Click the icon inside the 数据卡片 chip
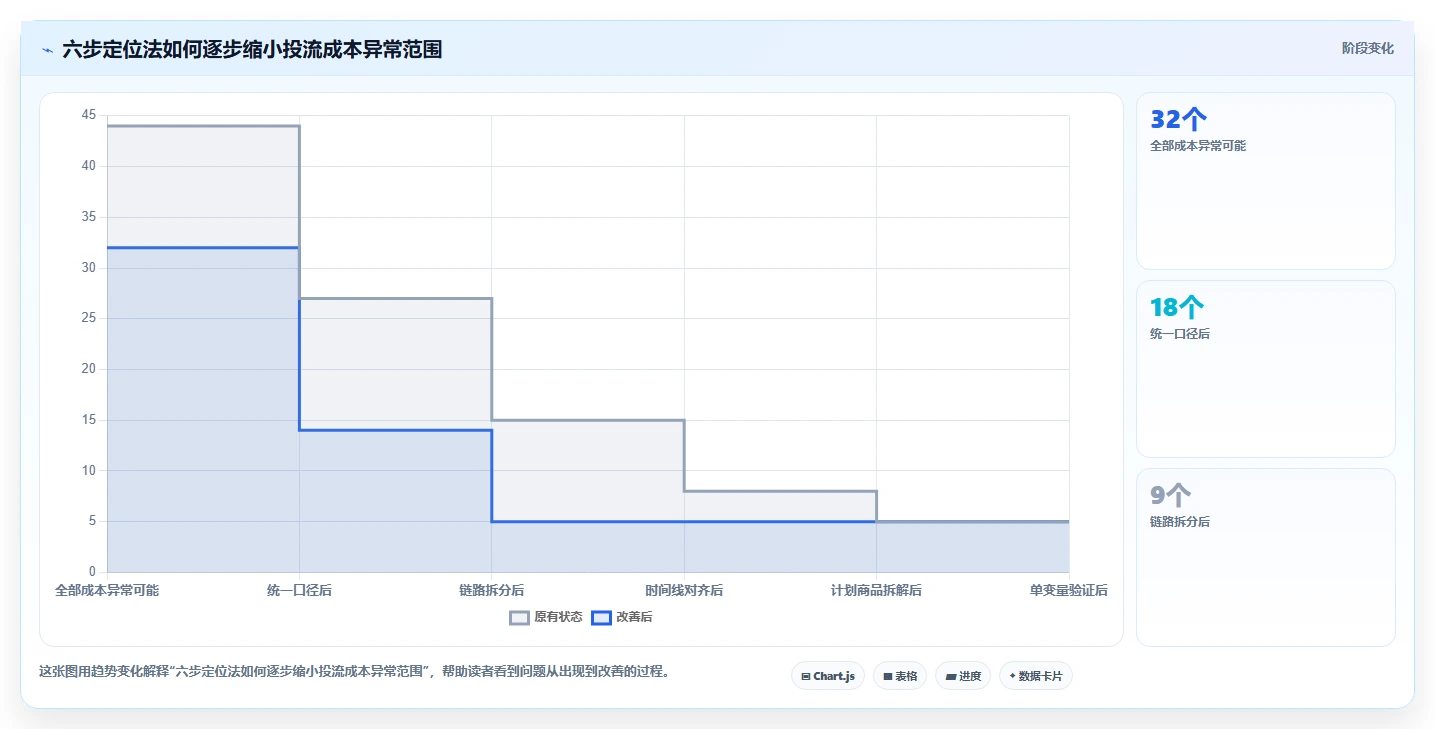This screenshot has height=729, width=1435. (1013, 676)
